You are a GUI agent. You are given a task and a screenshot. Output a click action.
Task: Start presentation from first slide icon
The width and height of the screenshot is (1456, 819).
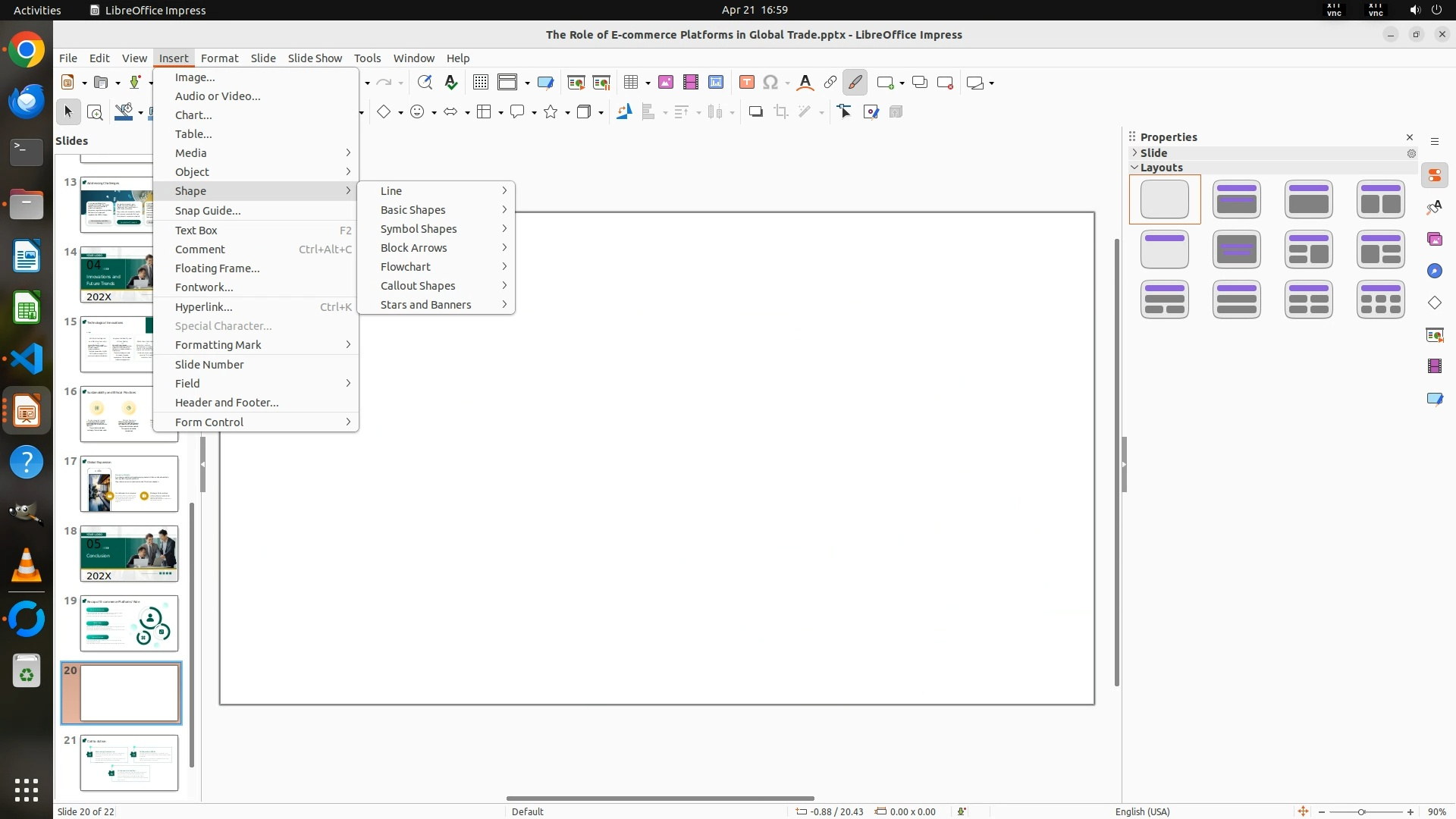576,83
